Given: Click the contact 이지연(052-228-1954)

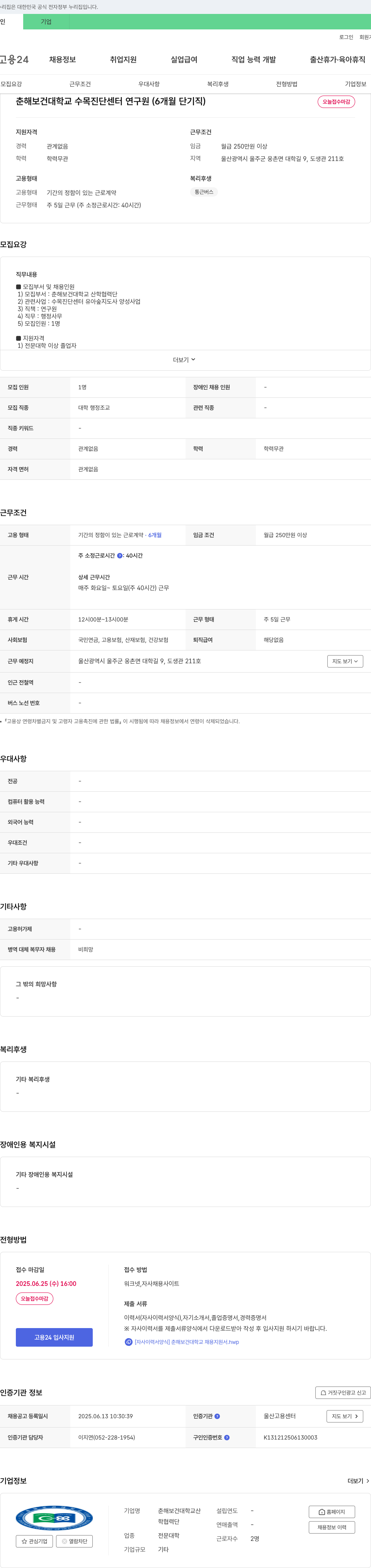Looking at the screenshot, I should (106, 1437).
